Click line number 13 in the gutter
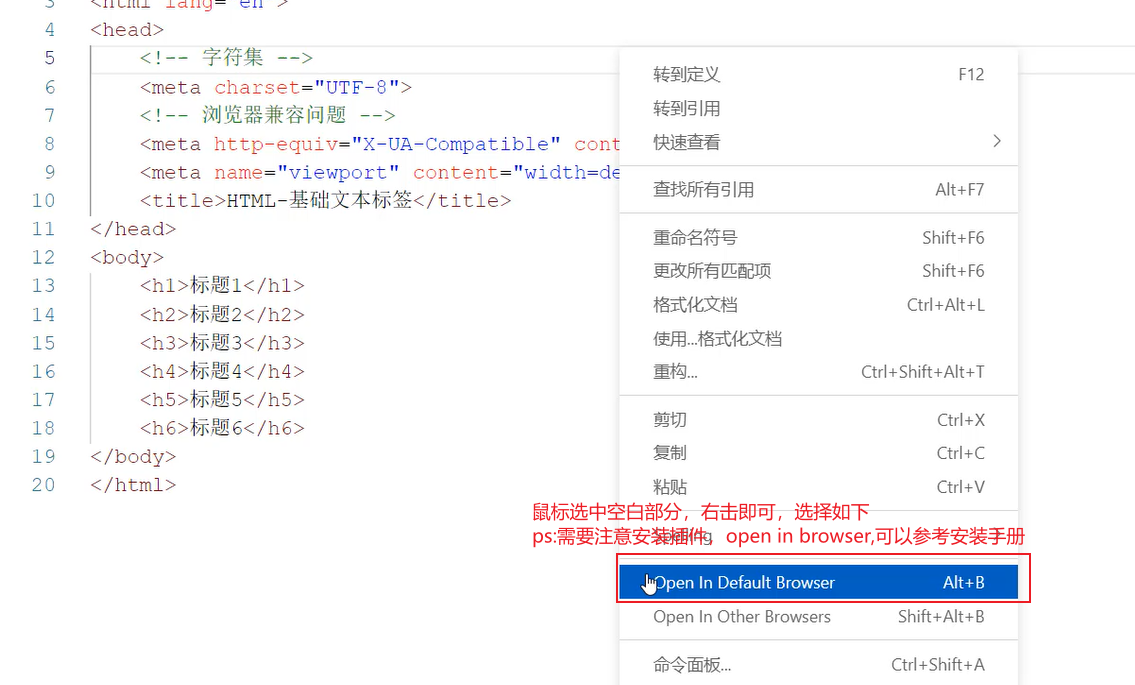Screen dimensions: 1135x685 (43, 286)
